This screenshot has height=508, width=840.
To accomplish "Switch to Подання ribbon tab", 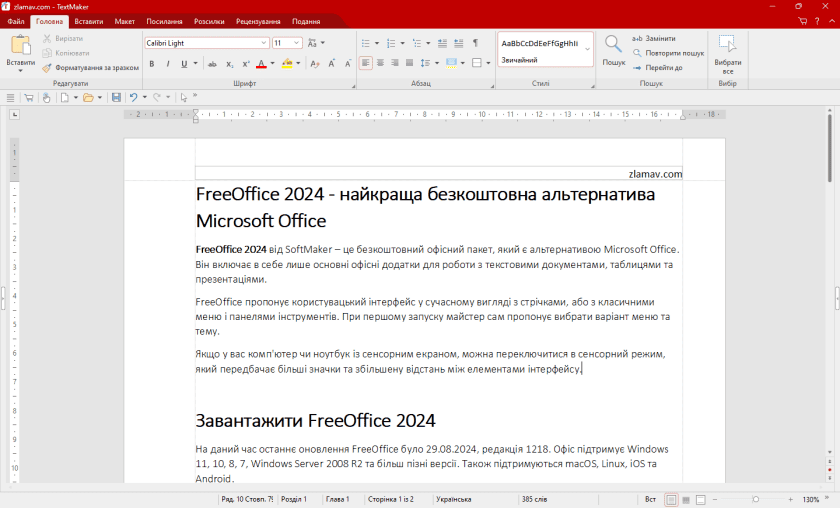I will point(306,21).
